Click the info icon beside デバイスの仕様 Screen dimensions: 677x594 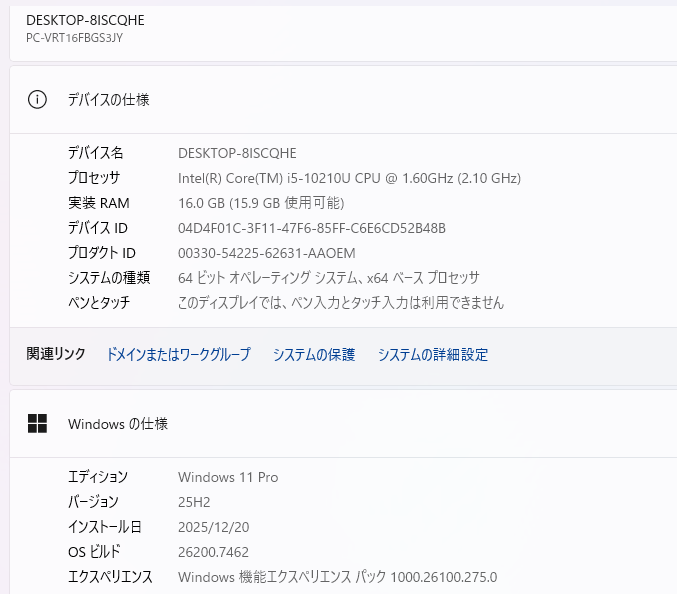(x=37, y=100)
